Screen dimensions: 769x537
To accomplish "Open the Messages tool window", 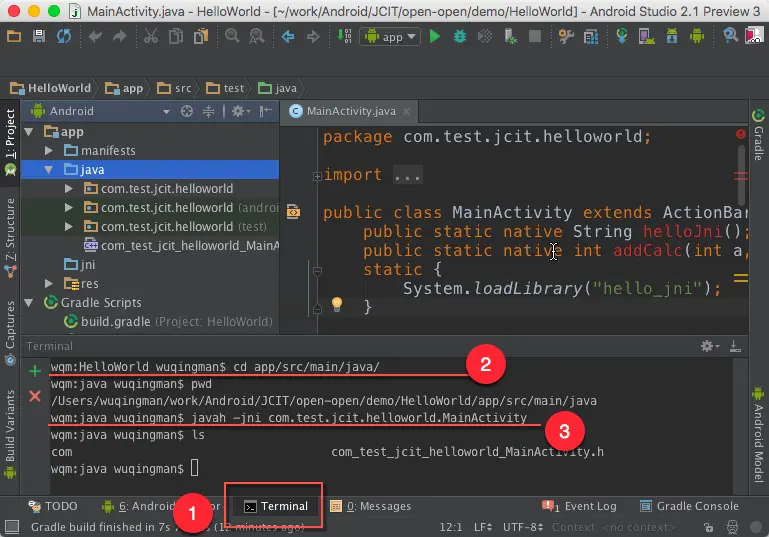I will pos(370,506).
